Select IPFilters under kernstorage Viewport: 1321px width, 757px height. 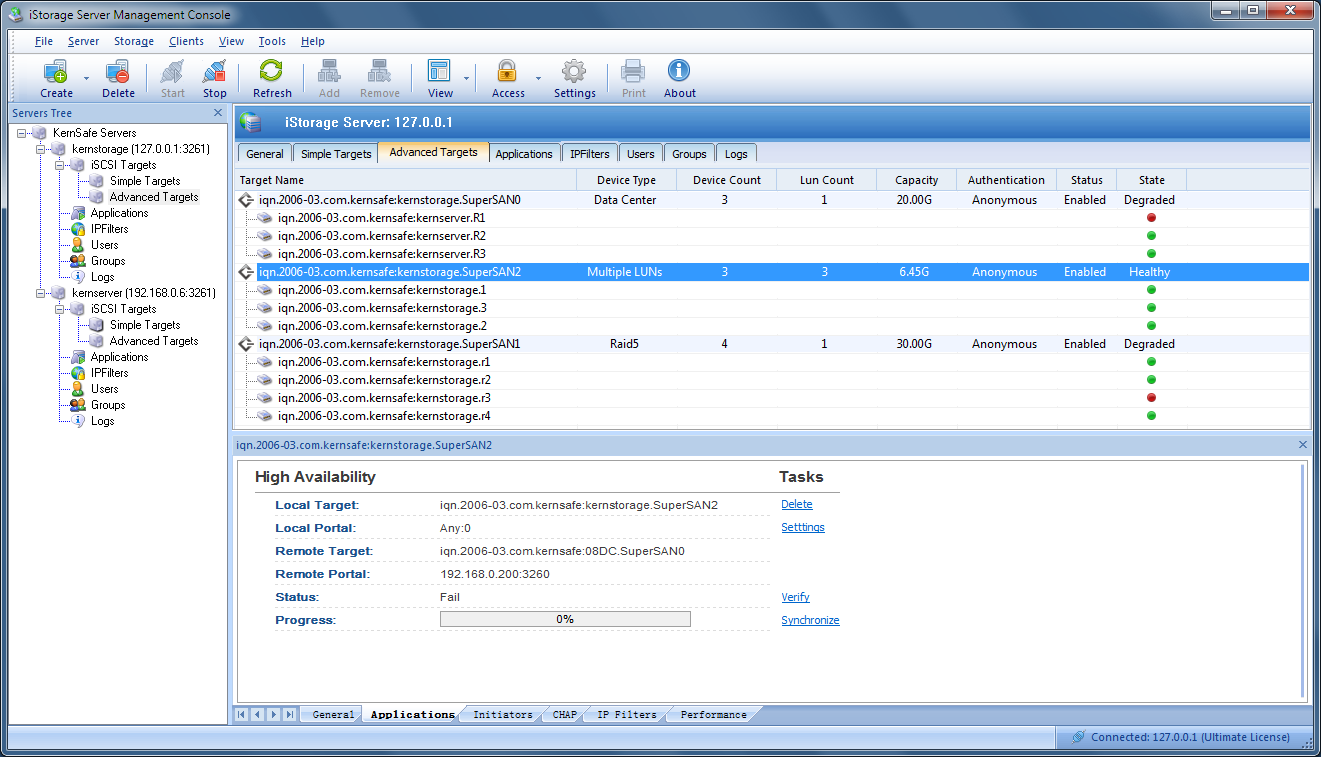[109, 229]
